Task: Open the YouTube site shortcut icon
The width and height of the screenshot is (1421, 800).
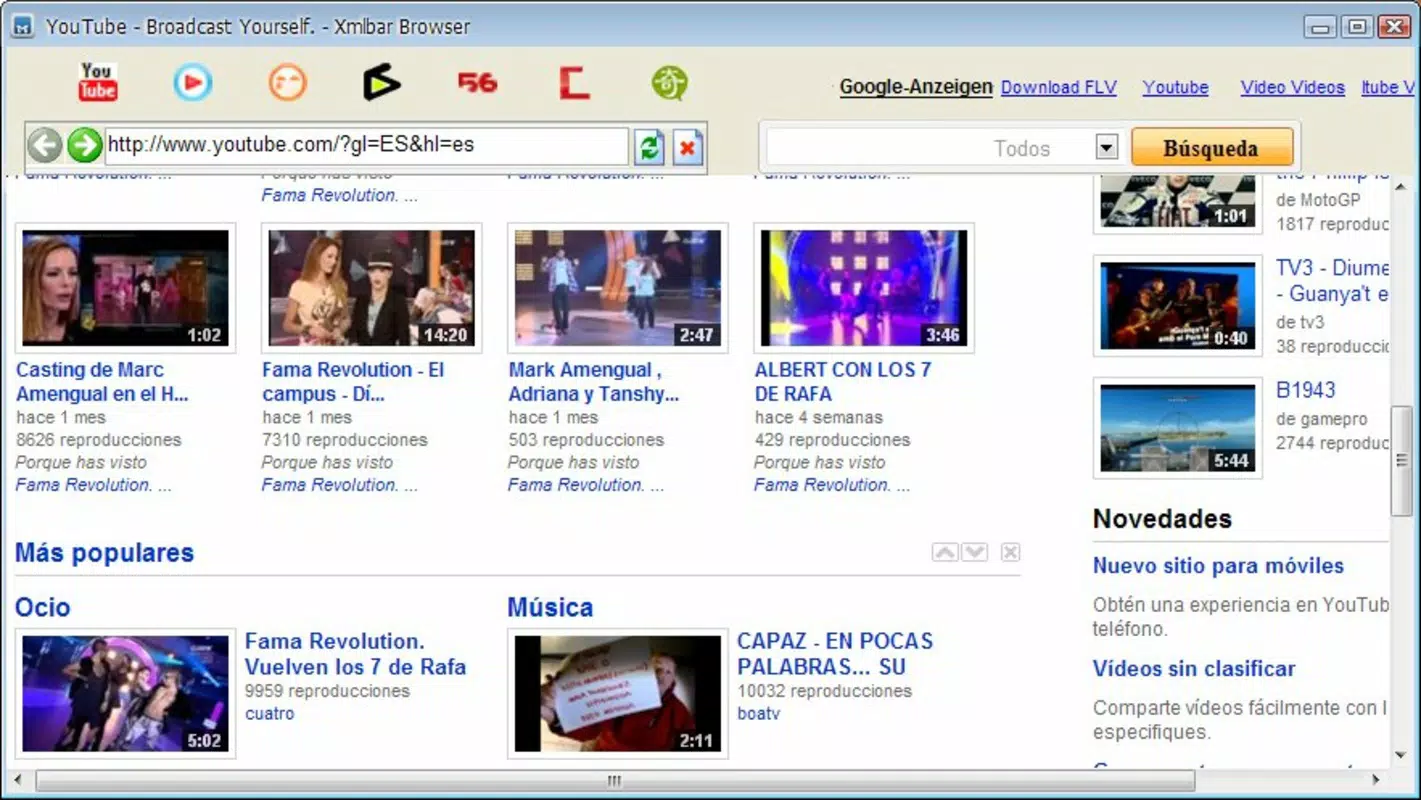Action: coord(97,82)
